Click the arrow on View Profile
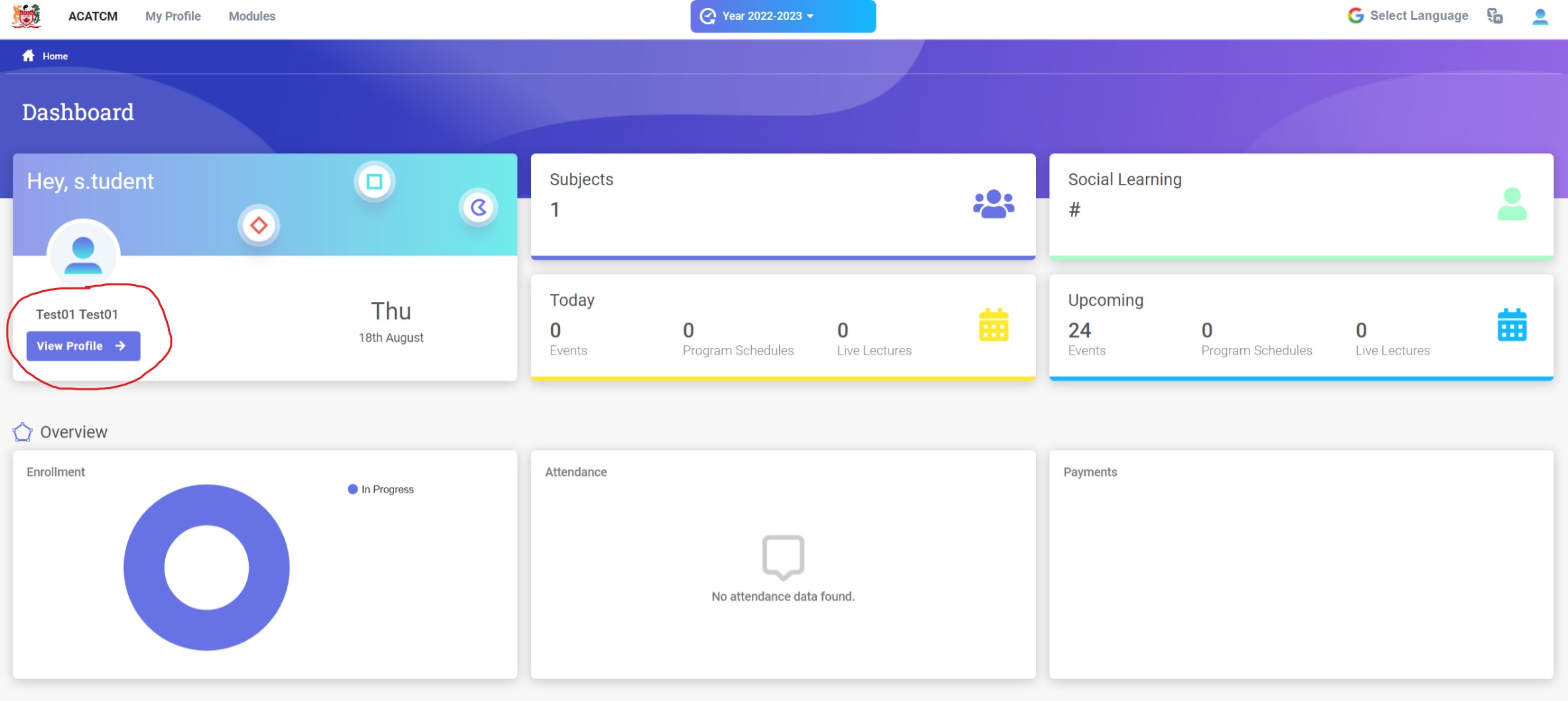The image size is (1568, 701). pyautogui.click(x=120, y=346)
